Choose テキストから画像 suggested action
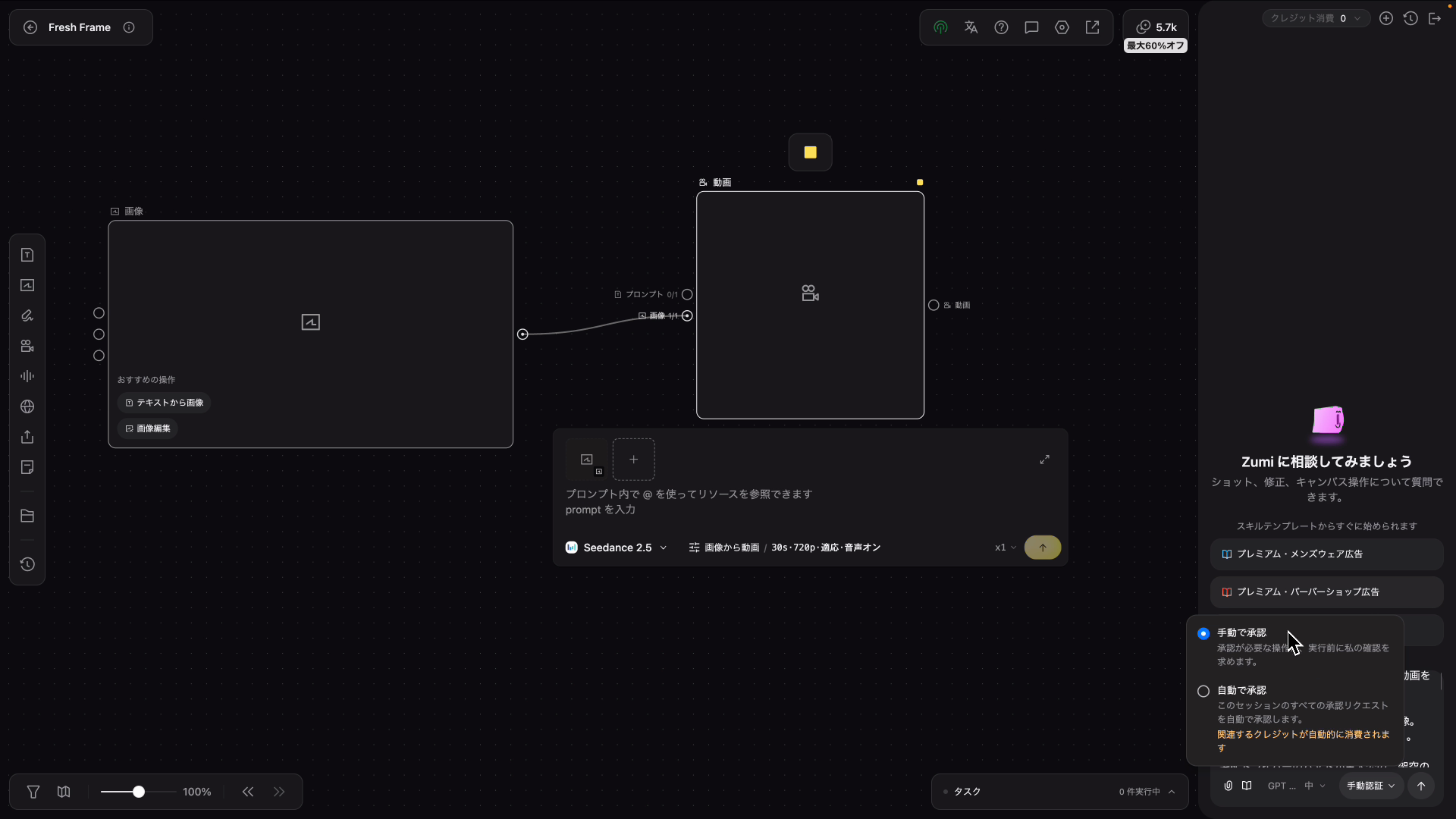This screenshot has height=819, width=1456. point(164,403)
